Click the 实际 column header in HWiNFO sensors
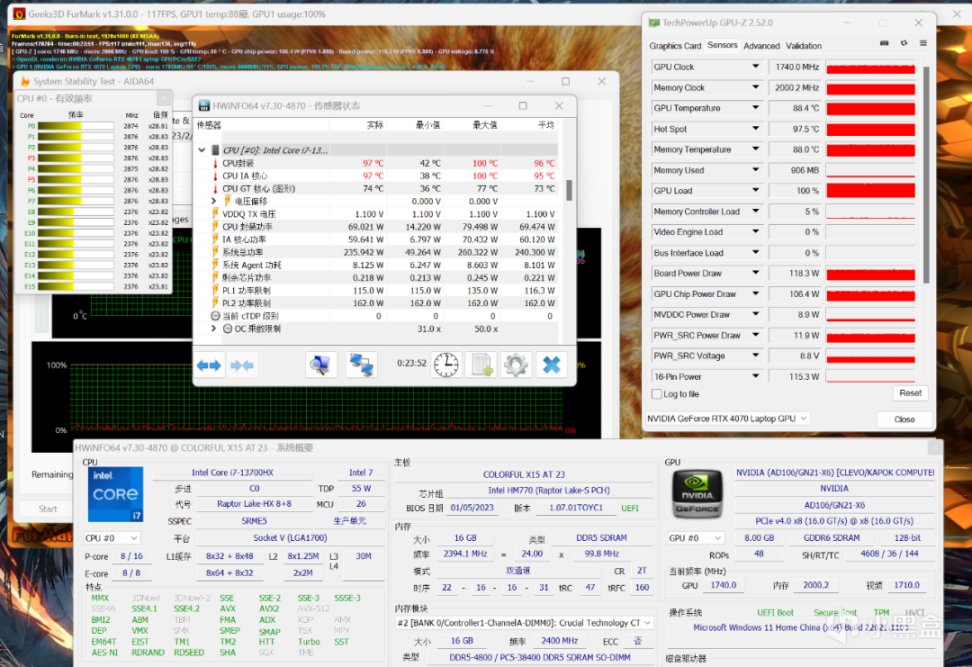This screenshot has width=972, height=667. coord(374,125)
